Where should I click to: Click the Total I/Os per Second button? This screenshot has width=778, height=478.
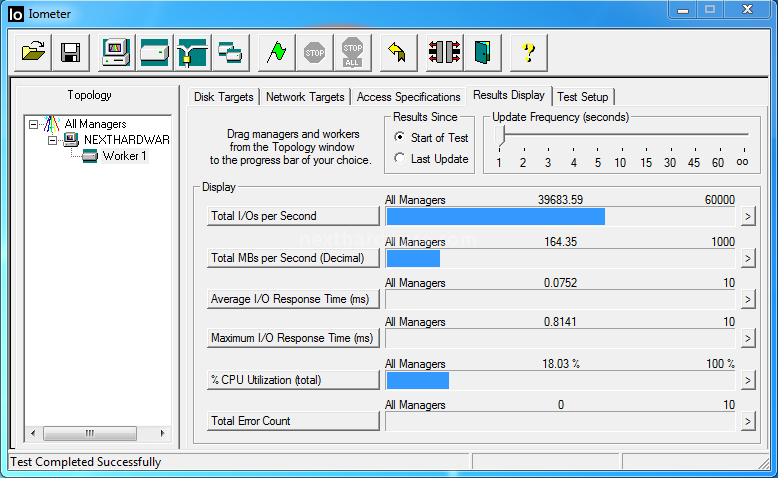coord(293,216)
